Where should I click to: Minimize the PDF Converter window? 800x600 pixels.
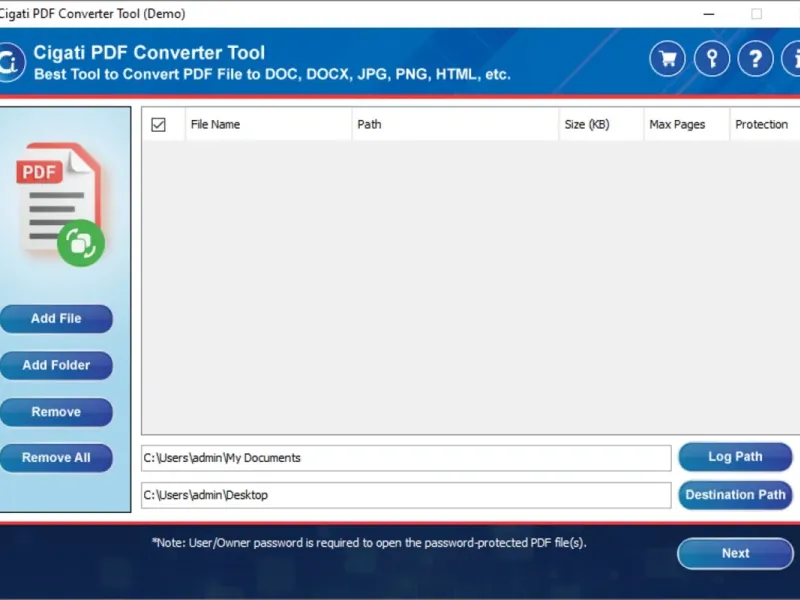pyautogui.click(x=709, y=14)
